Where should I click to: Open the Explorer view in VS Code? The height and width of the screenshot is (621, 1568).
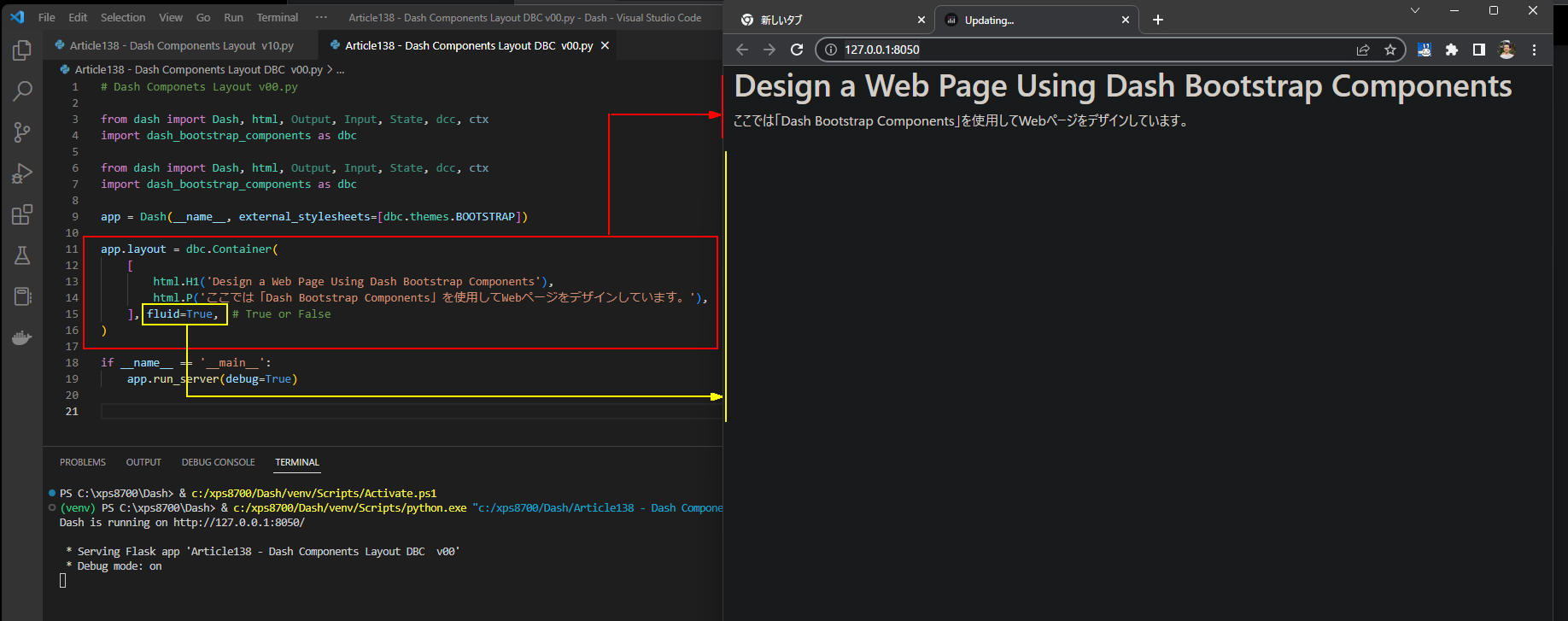[x=22, y=50]
